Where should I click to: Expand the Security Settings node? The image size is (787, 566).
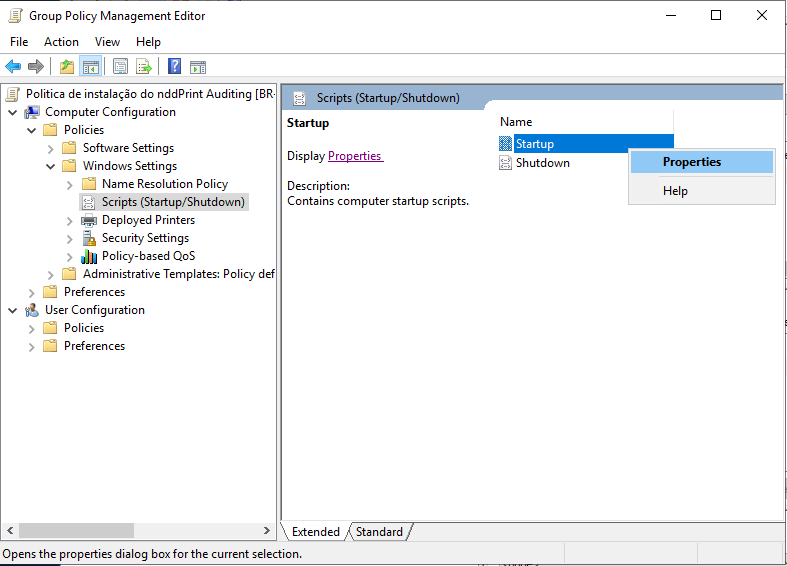(x=69, y=238)
